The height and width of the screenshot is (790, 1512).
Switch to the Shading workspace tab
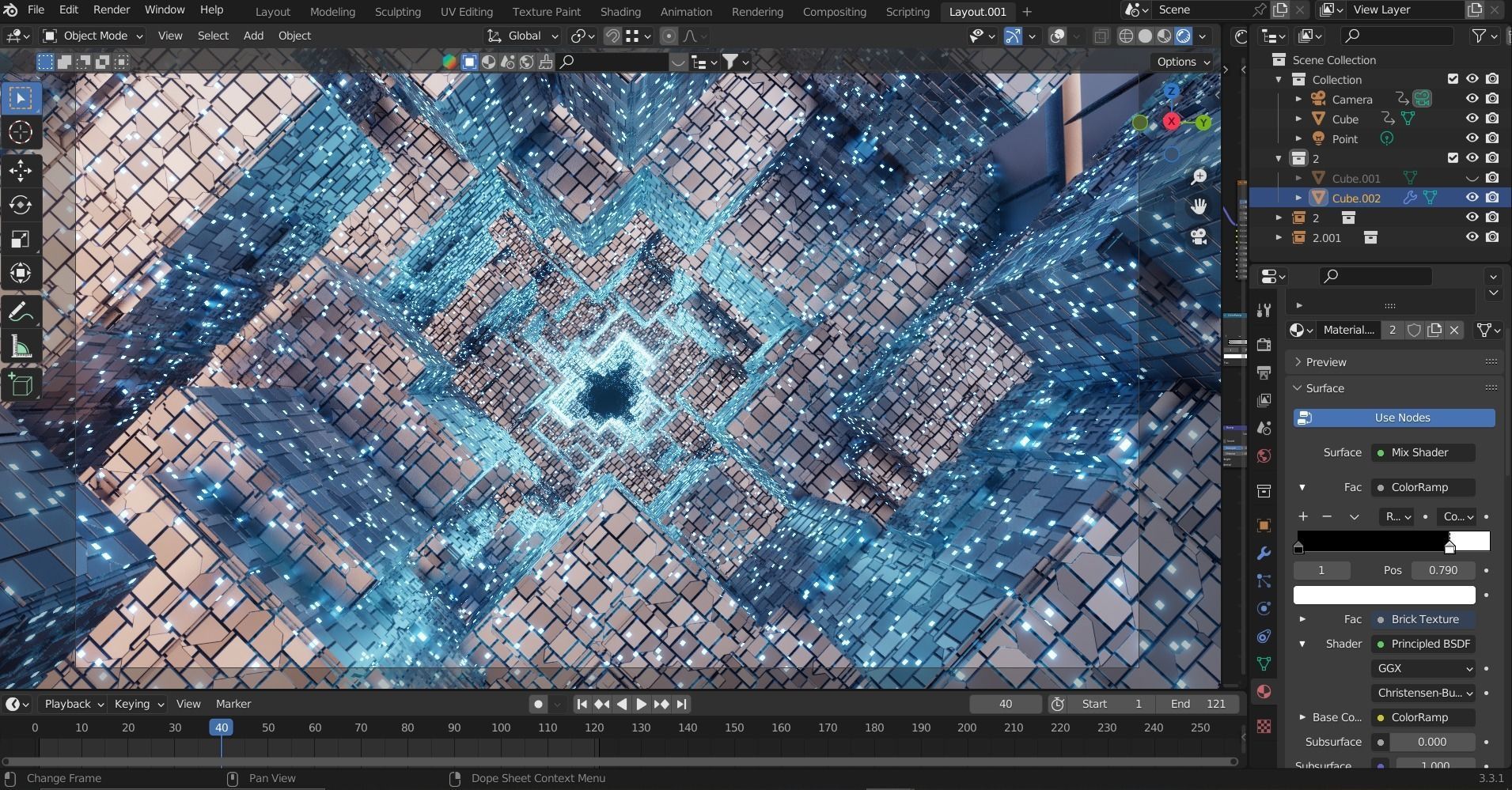pyautogui.click(x=620, y=12)
